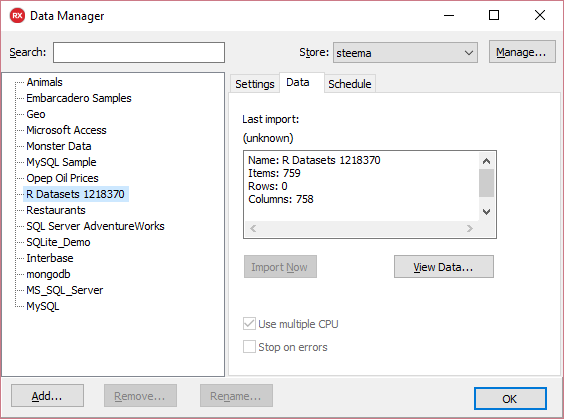Click the vertical scrollbar thumb in info box
This screenshot has width=564, height=419.
pyautogui.click(x=486, y=183)
